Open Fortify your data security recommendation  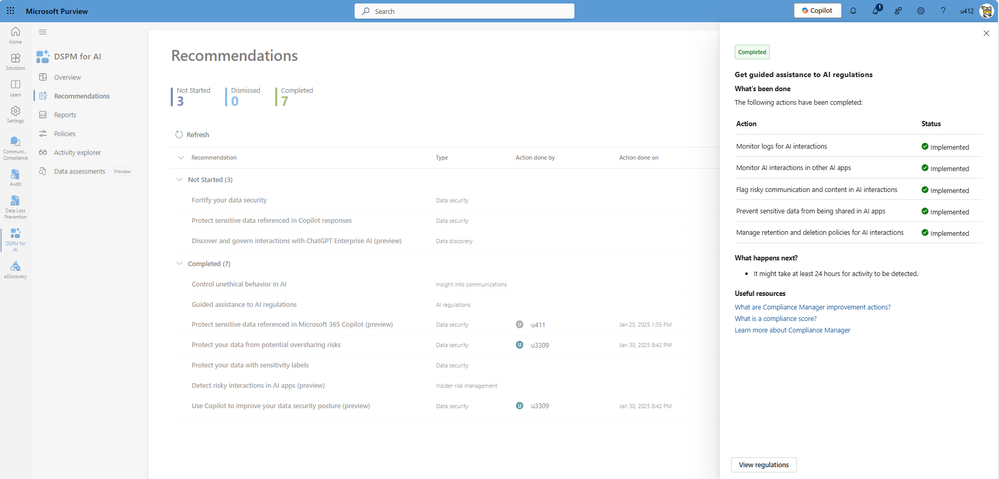[x=229, y=200]
